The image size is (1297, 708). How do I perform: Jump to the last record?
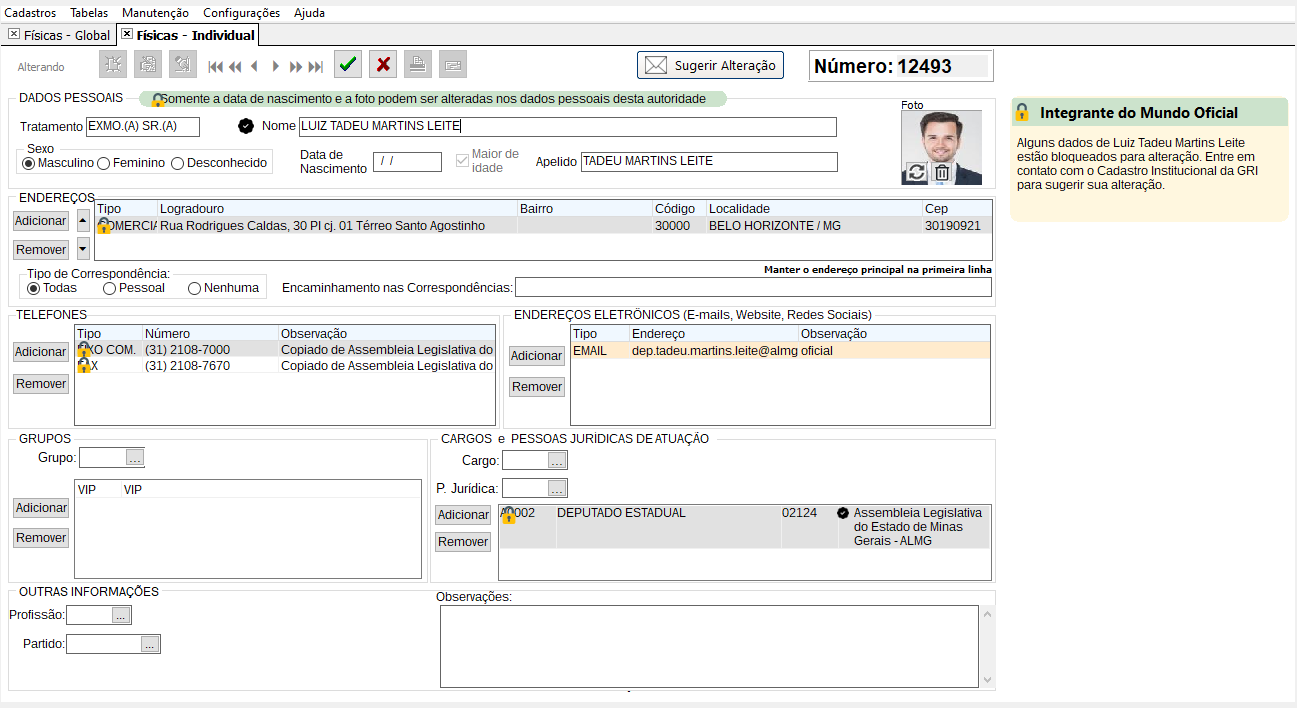[316, 66]
